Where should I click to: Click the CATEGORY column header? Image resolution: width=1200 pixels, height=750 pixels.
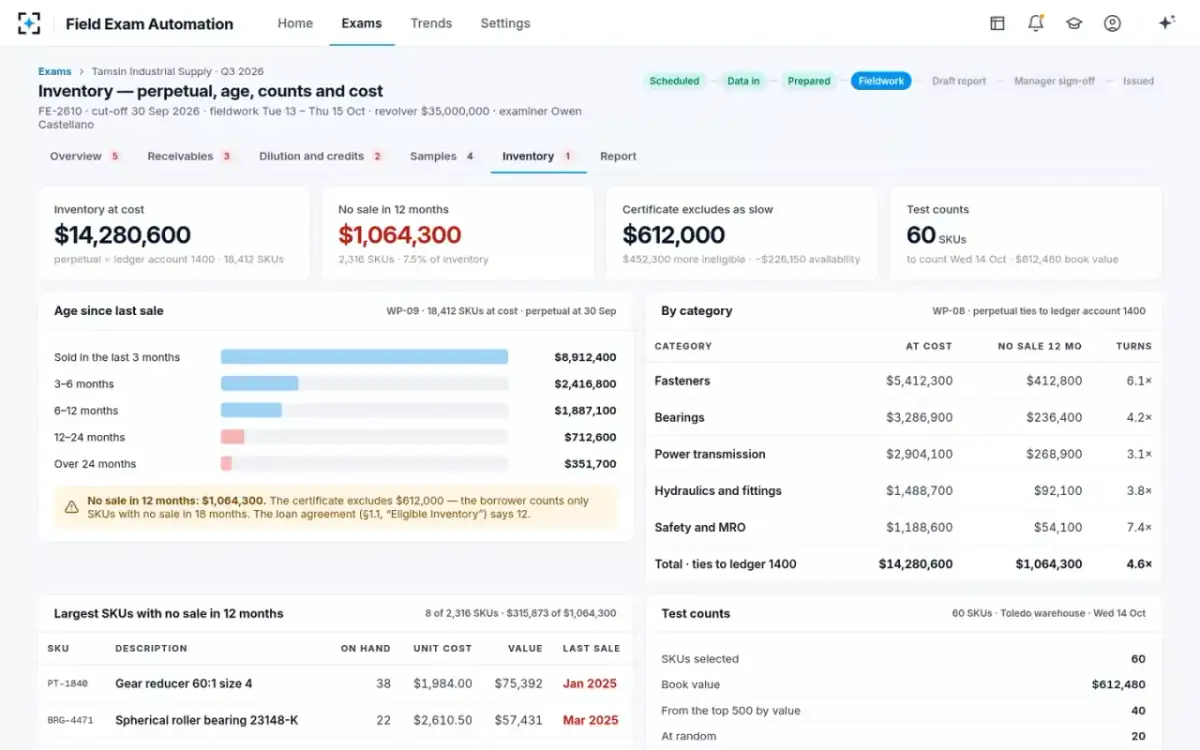683,346
